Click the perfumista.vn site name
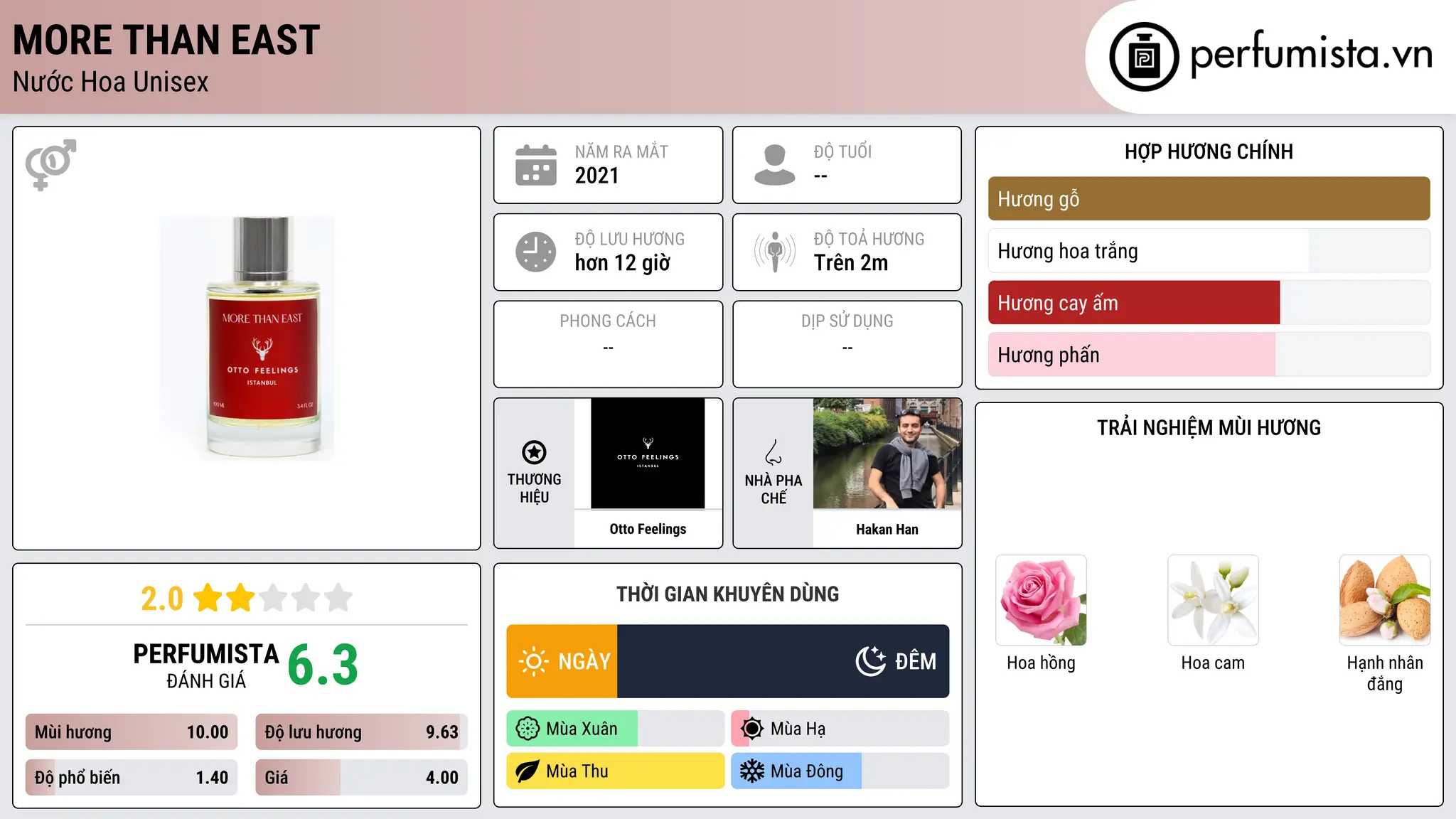1456x819 pixels. (x=1312, y=54)
